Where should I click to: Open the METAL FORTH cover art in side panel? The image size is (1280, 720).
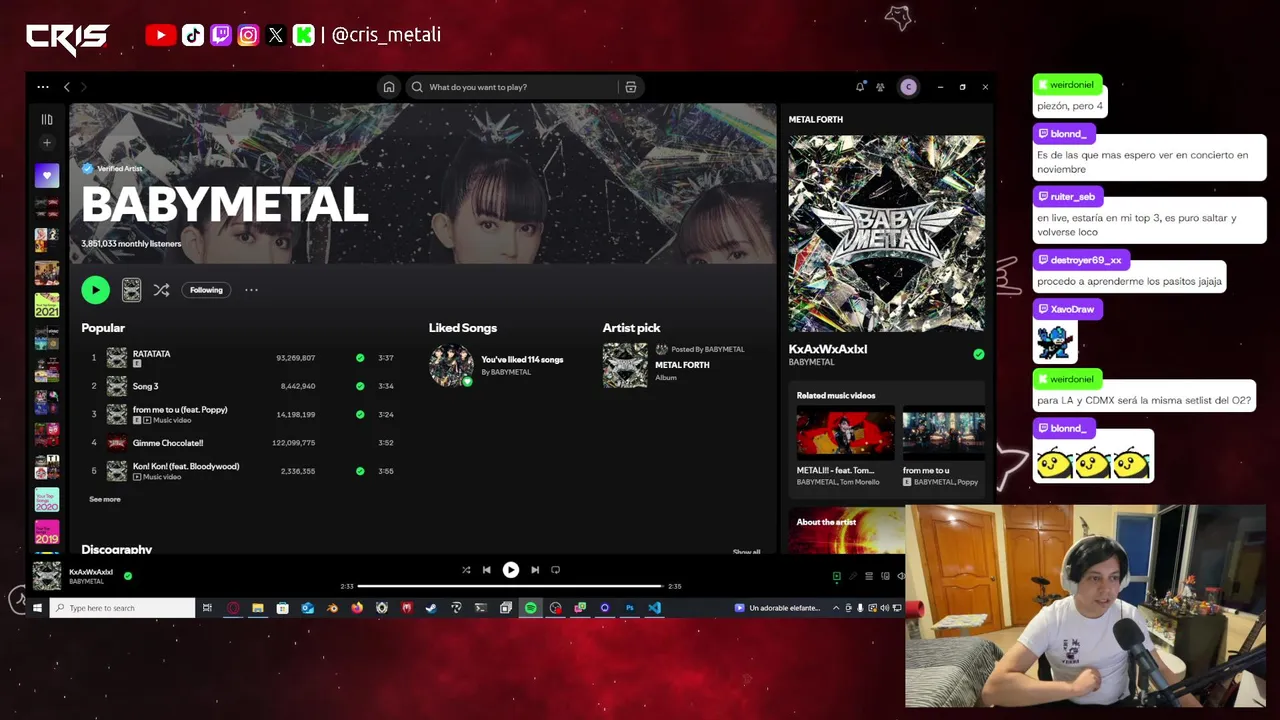click(887, 234)
